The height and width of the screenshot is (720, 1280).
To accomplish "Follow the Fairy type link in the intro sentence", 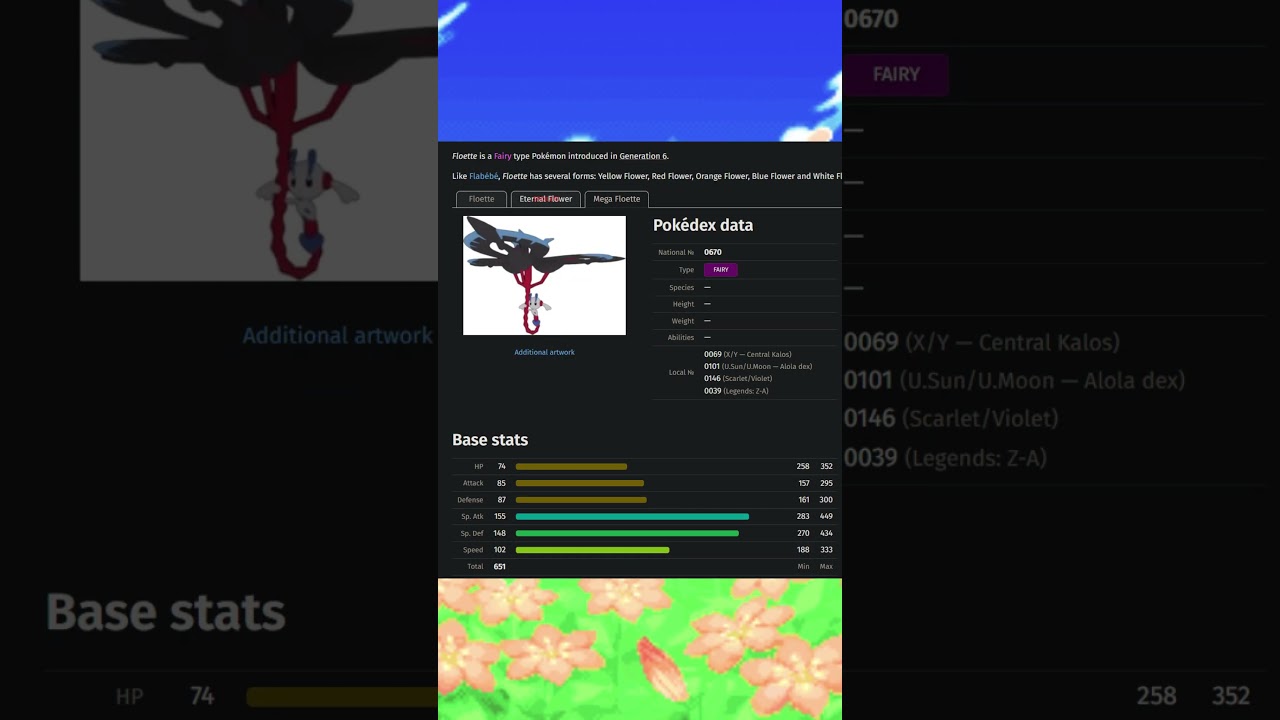I will 503,156.
